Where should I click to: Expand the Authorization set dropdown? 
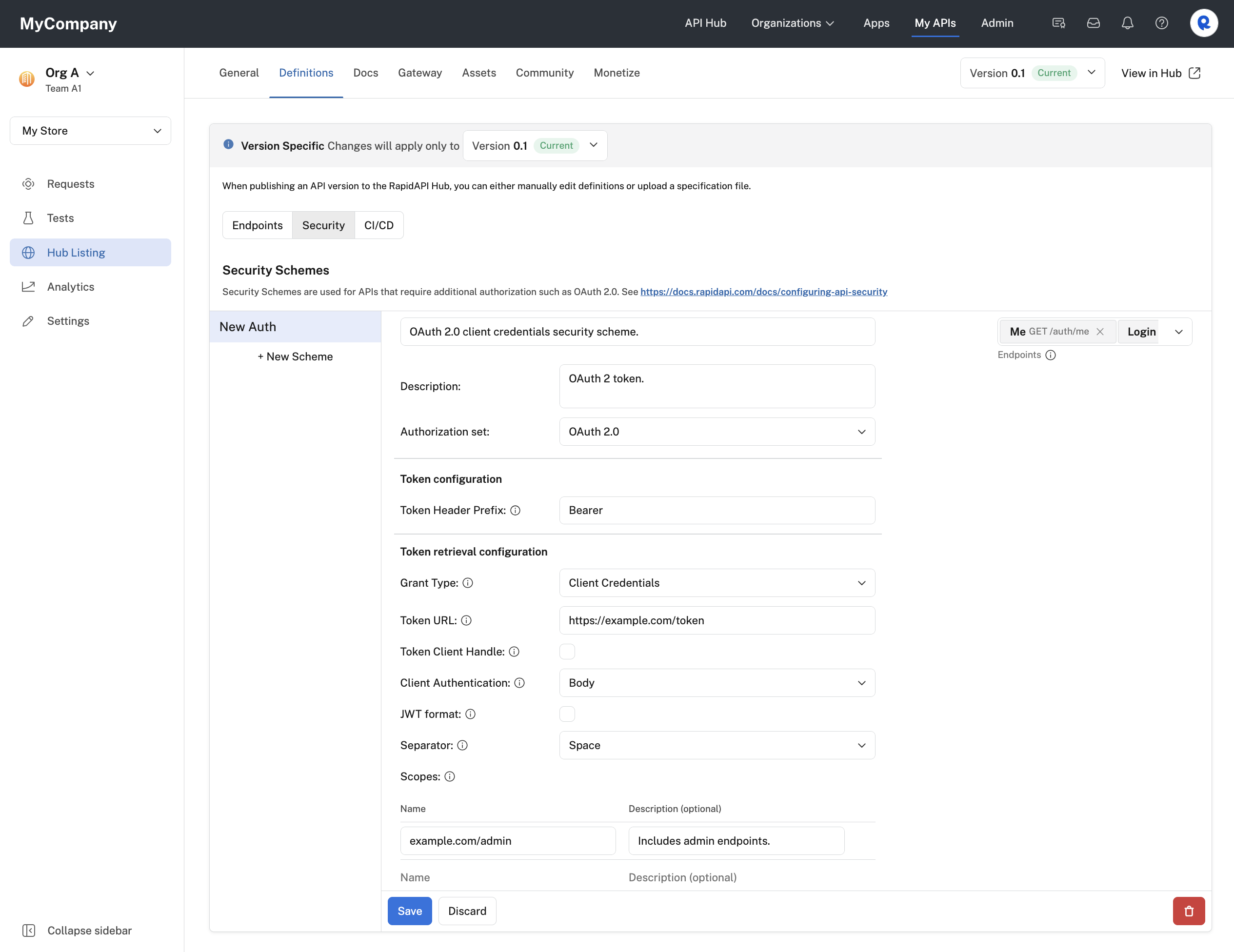point(860,432)
